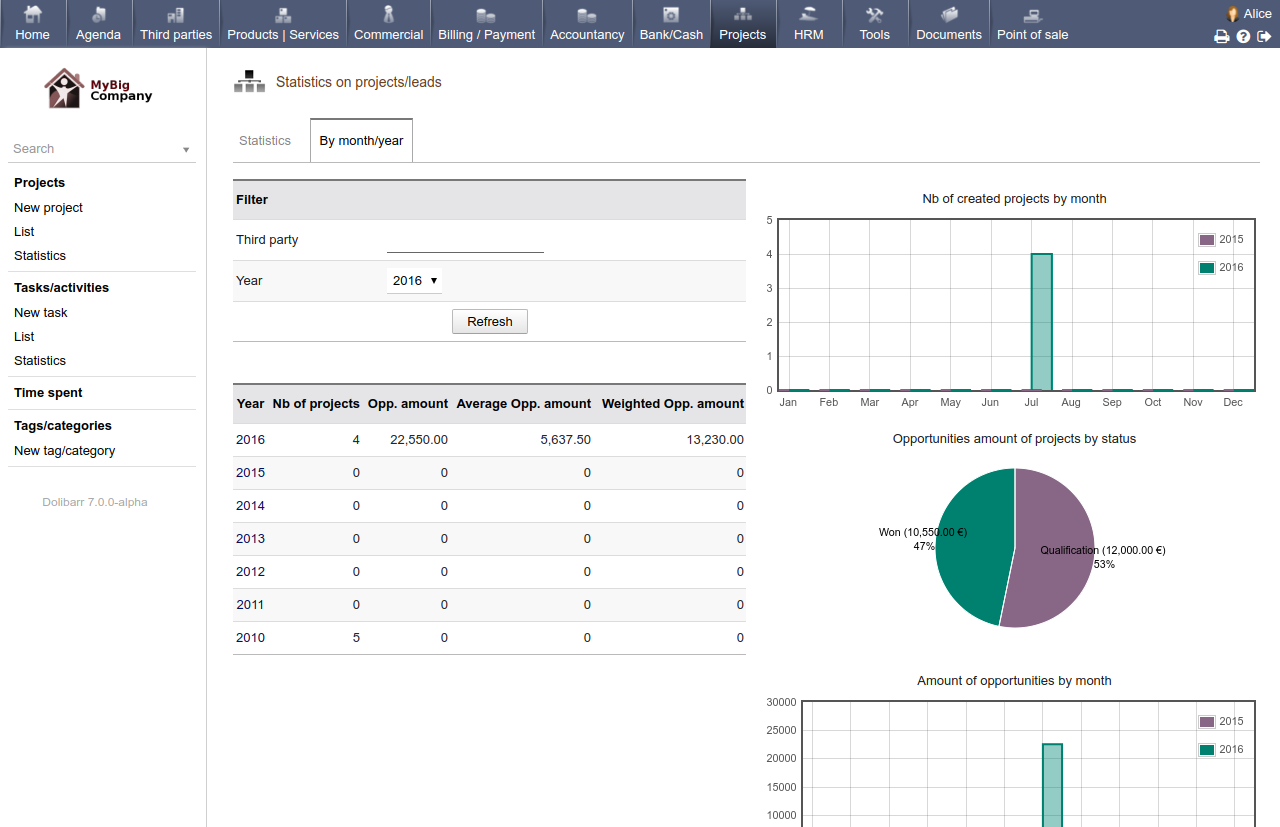The width and height of the screenshot is (1280, 827).
Task: Click the 2015 year table cell
Action: [x=250, y=473]
